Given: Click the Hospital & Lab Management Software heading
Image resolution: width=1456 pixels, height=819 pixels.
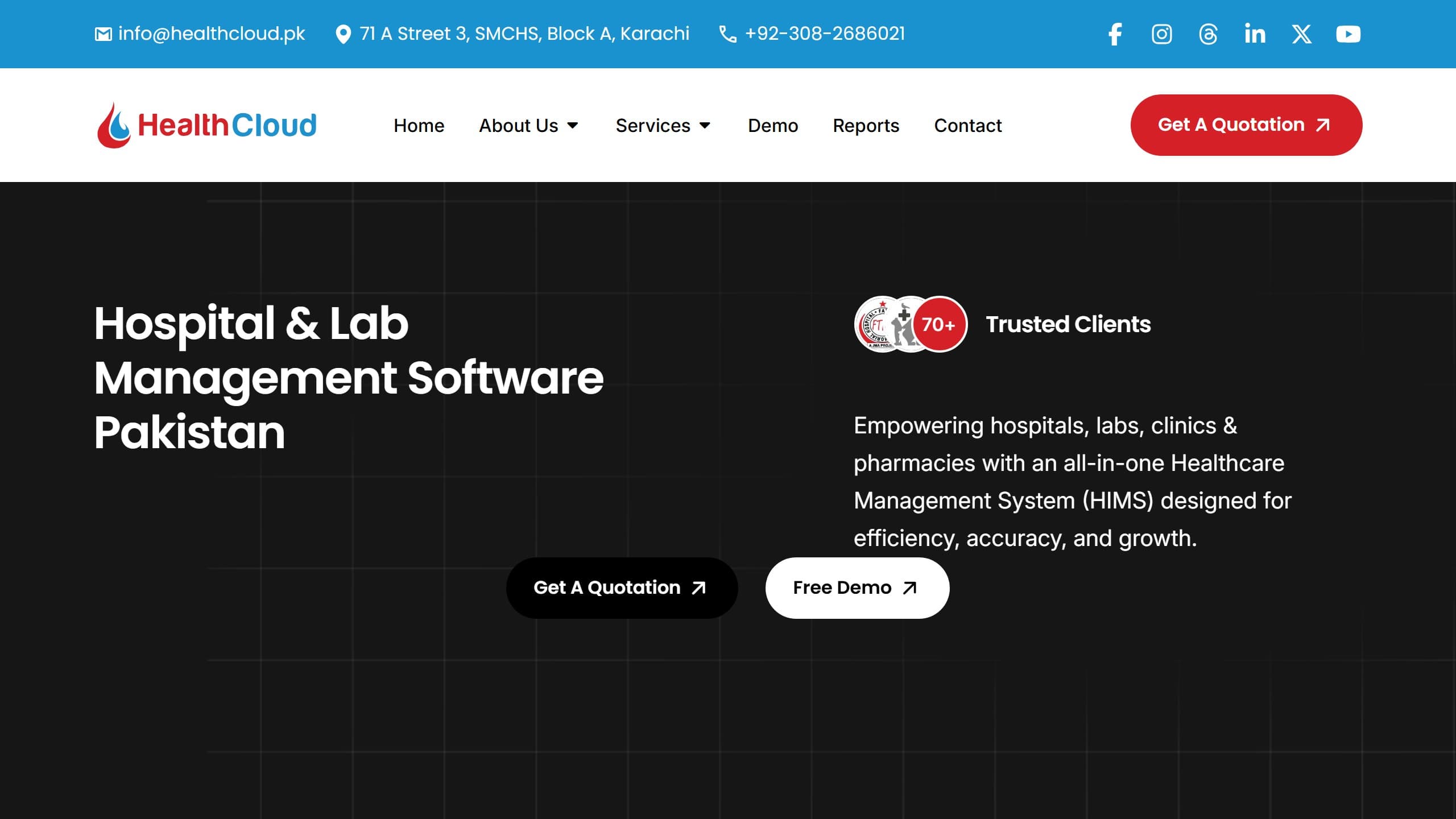Looking at the screenshot, I should pos(348,378).
